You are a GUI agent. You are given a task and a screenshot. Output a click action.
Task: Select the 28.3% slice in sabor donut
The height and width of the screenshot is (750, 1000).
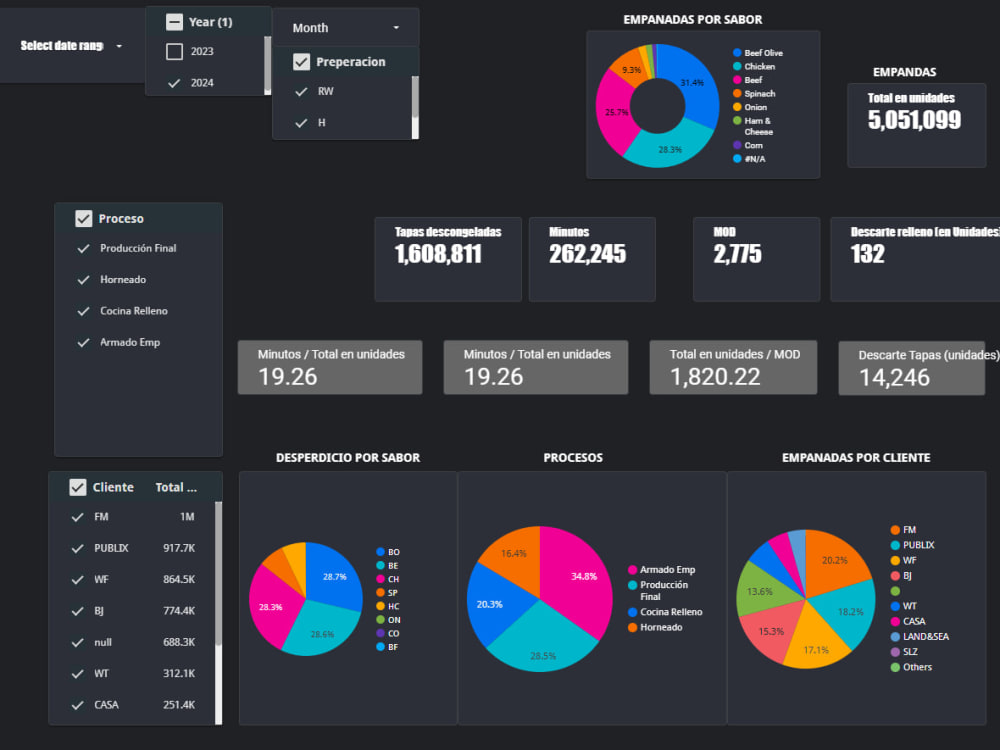(x=670, y=149)
